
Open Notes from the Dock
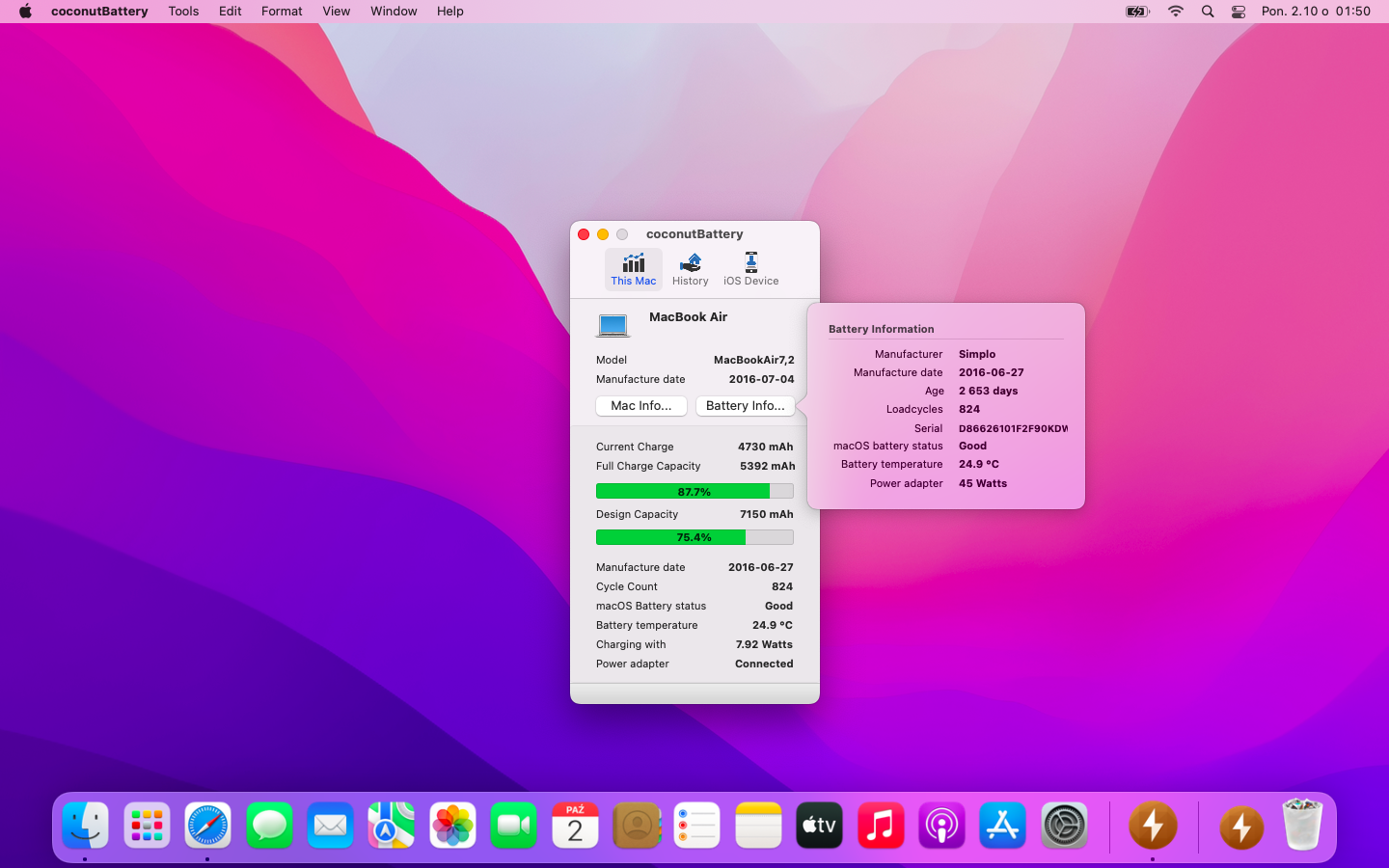pyautogui.click(x=758, y=826)
